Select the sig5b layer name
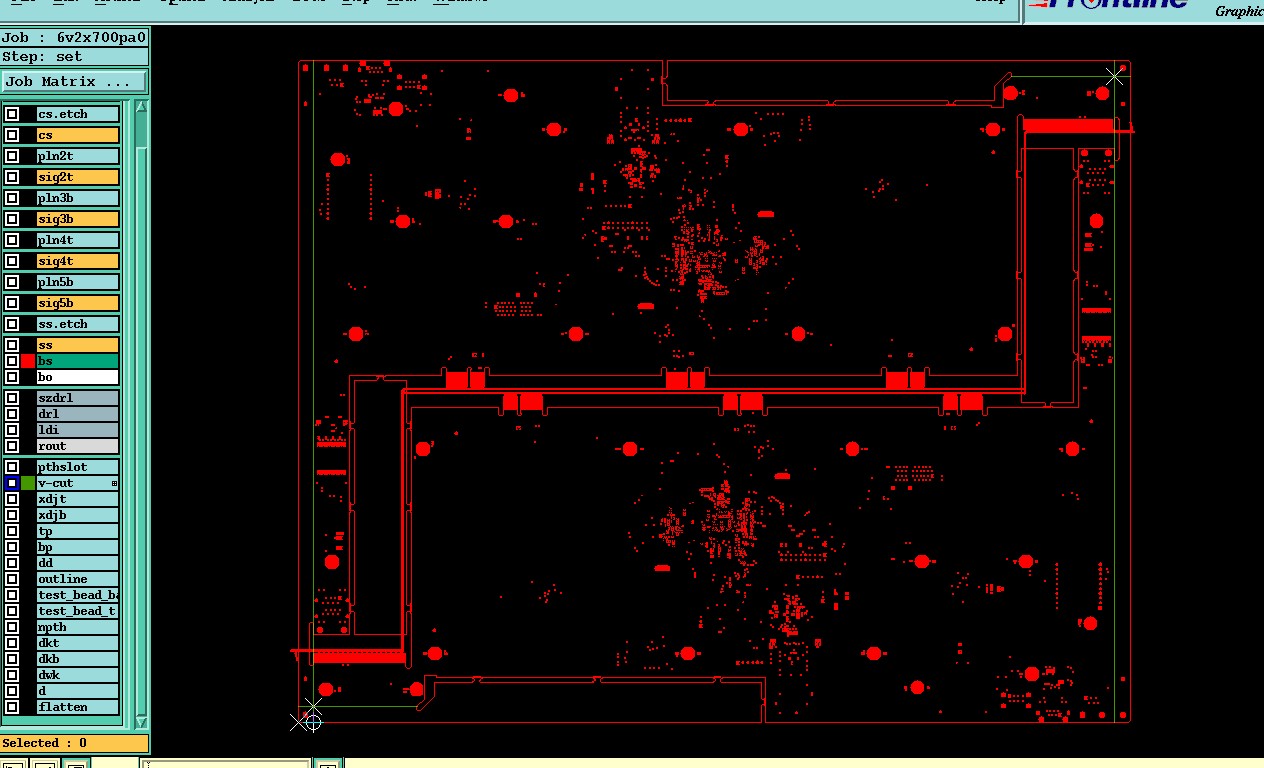Viewport: 1264px width, 768px height. [78, 303]
